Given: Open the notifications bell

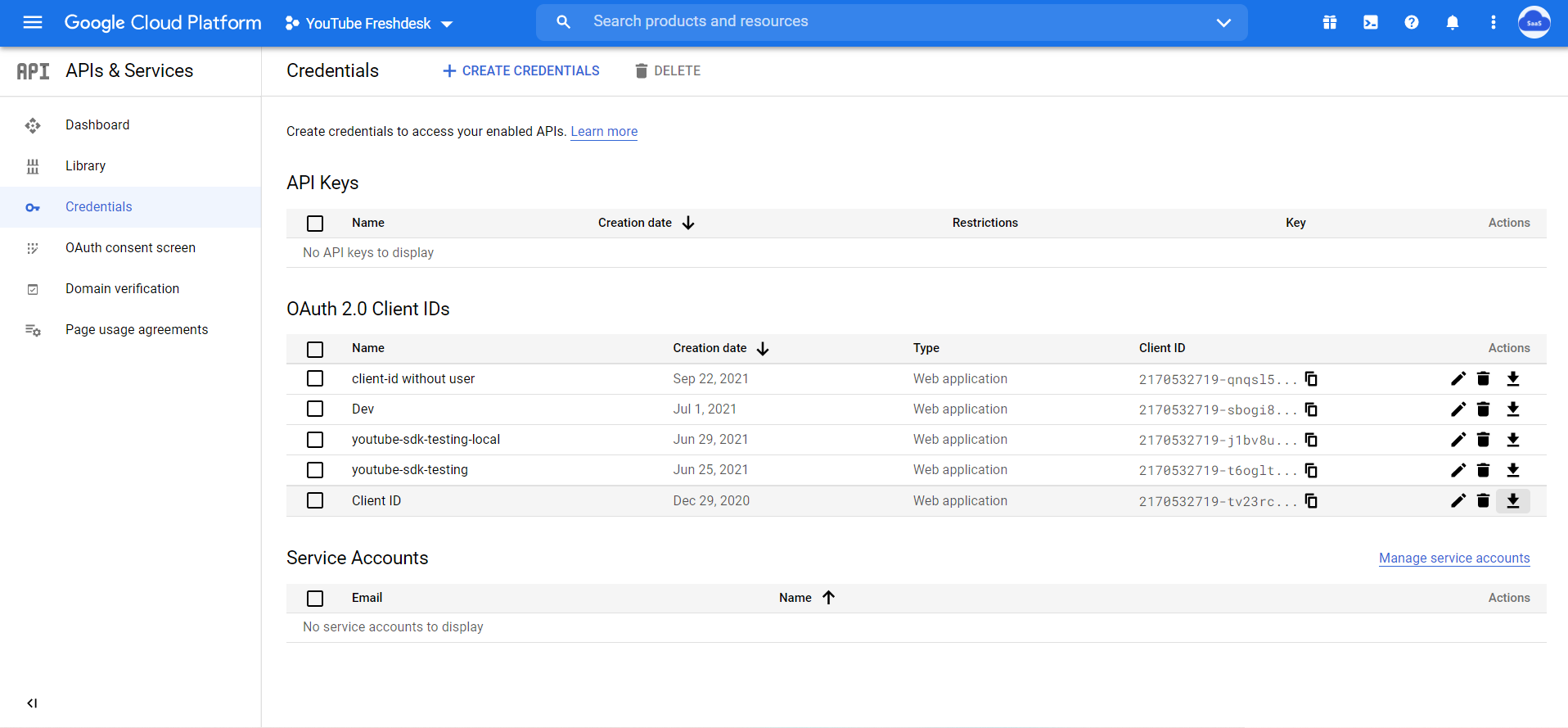Looking at the screenshot, I should coord(1453,22).
